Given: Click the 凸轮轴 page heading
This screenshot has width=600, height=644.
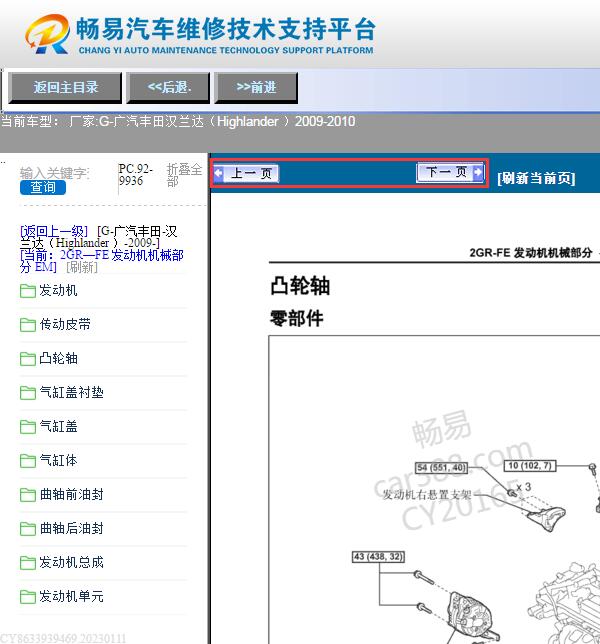Looking at the screenshot, I should click(300, 285).
